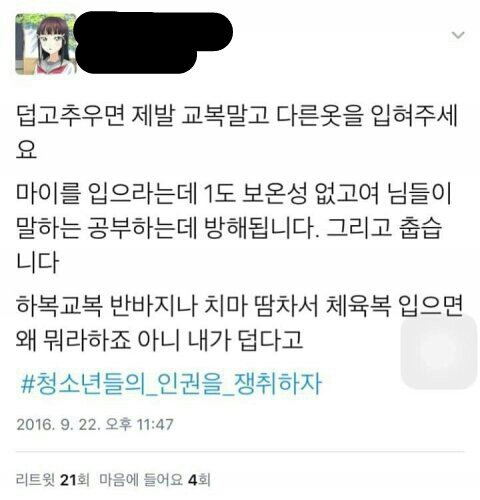The width and height of the screenshot is (480, 500).
Task: Open the anime girl profile avatar
Action: pos(46,44)
